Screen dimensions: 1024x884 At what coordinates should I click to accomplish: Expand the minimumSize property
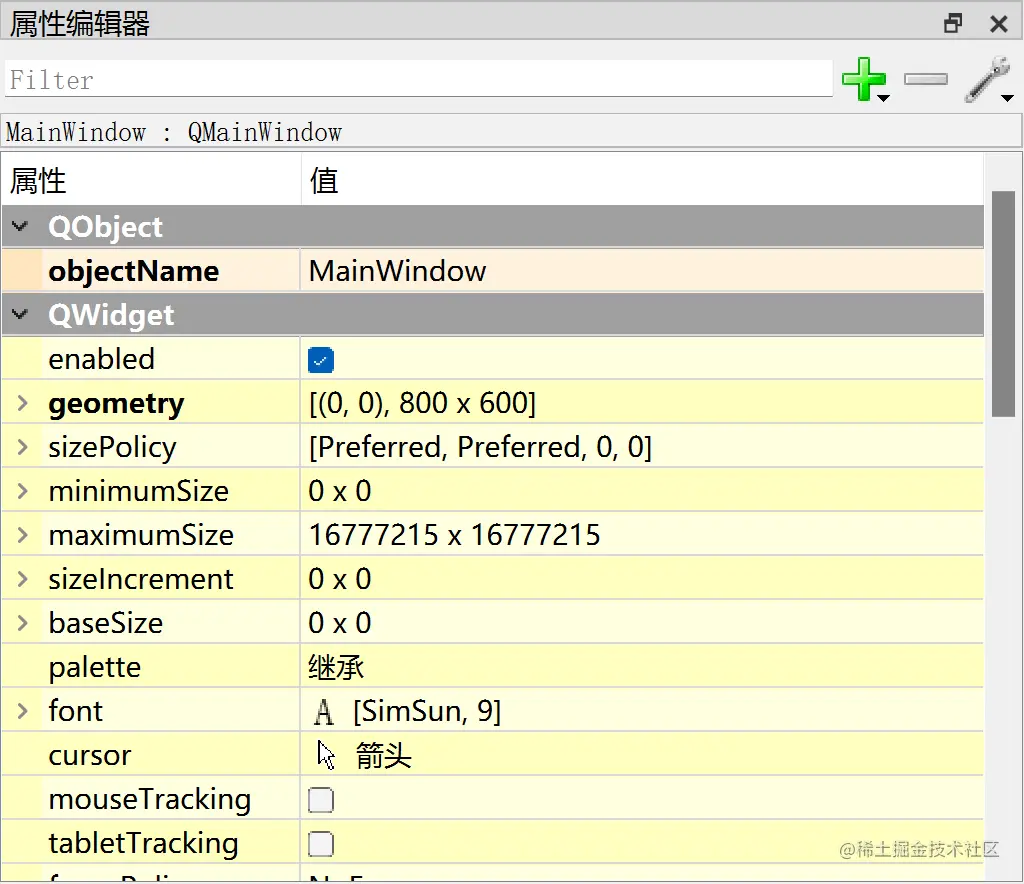tap(23, 491)
